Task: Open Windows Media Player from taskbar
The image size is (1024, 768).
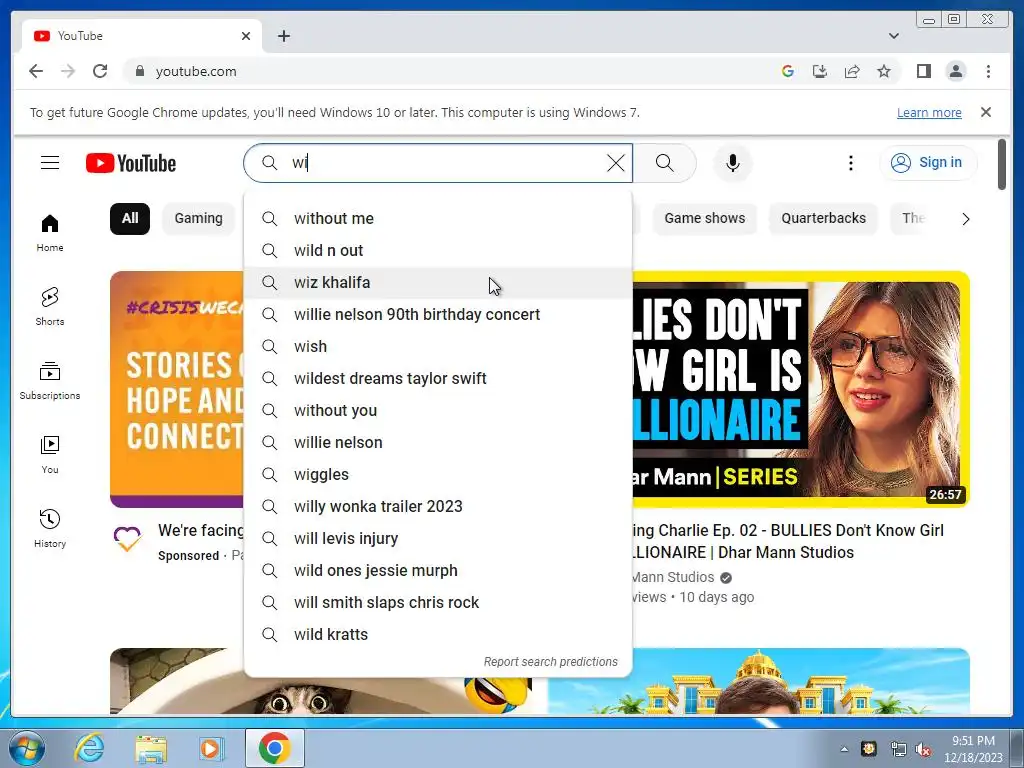Action: coord(210,748)
